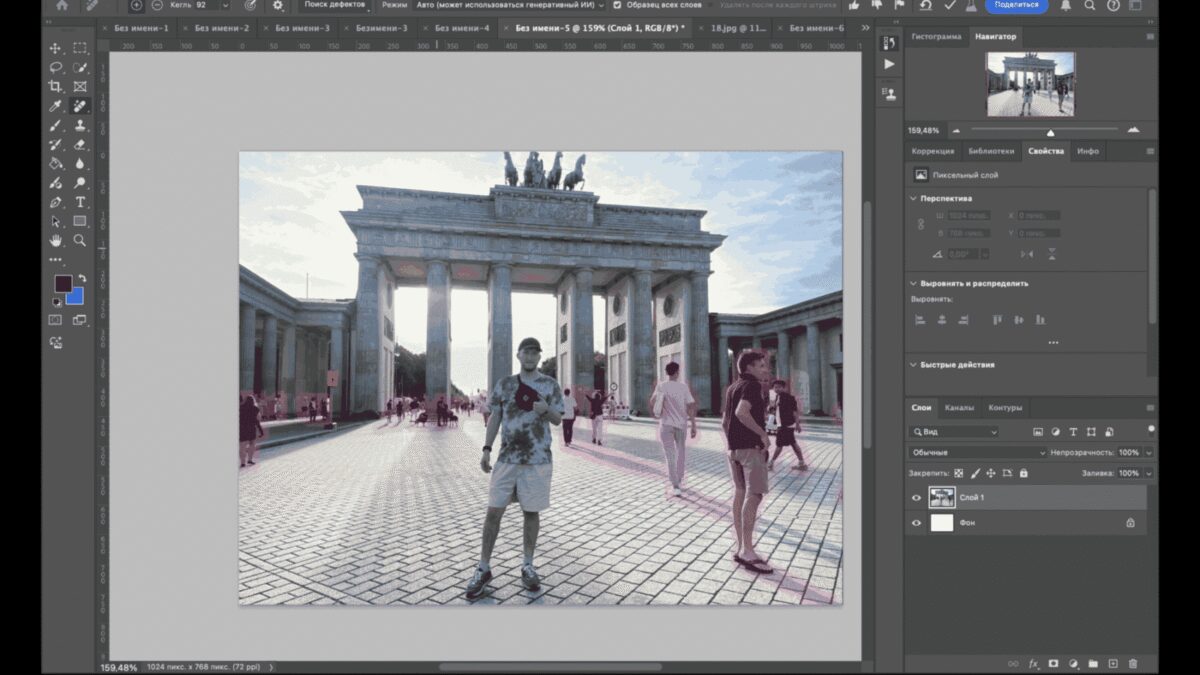Click the Поделиться button

pos(1017,5)
